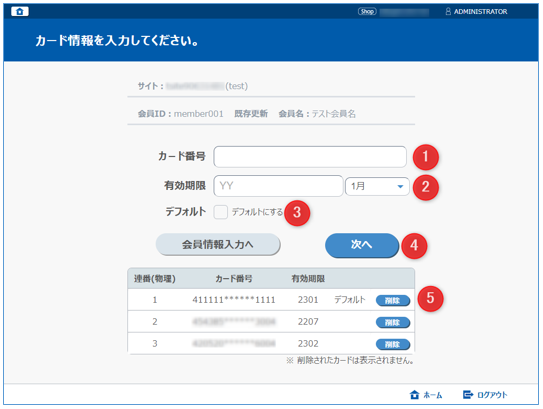
Task: Click the 会員名：テスト会員名 text
Action: point(317,114)
